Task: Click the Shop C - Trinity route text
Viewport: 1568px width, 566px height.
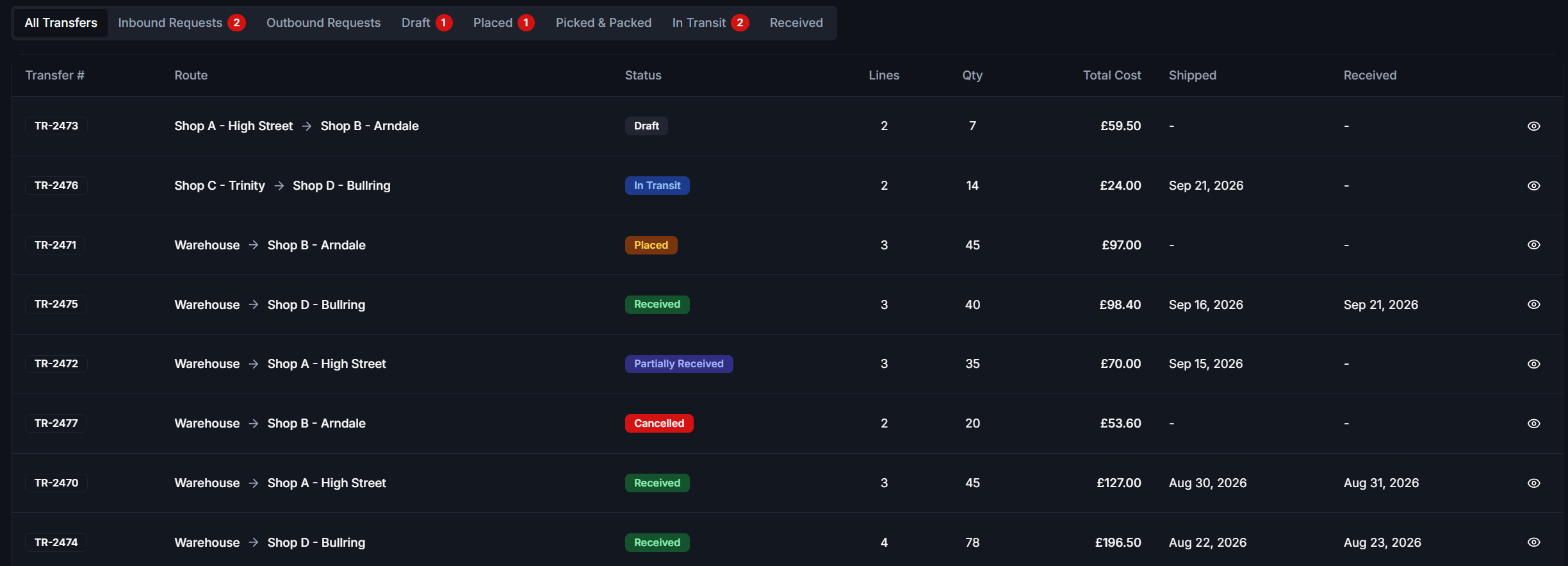Action: [220, 186]
